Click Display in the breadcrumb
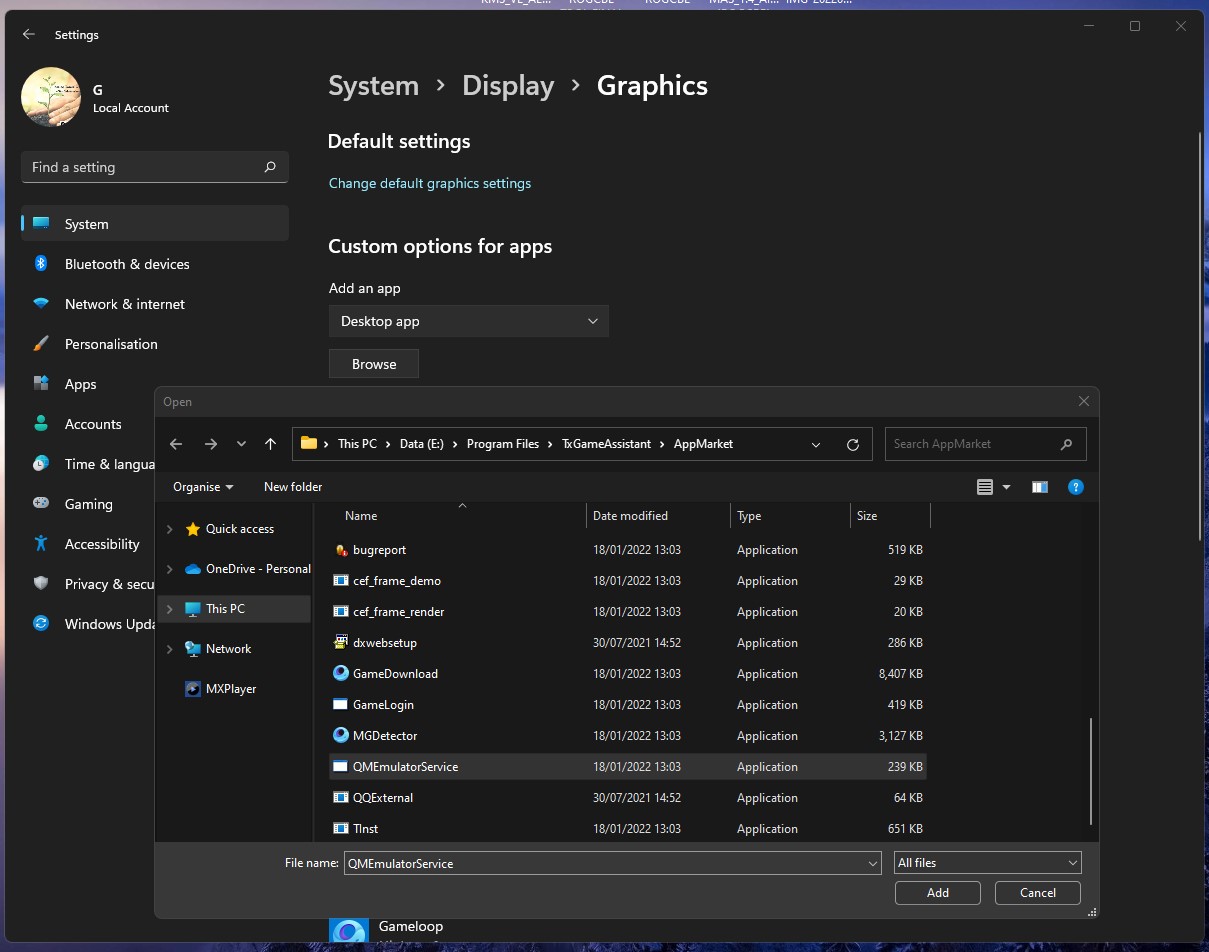The width and height of the screenshot is (1209, 952). coord(508,86)
